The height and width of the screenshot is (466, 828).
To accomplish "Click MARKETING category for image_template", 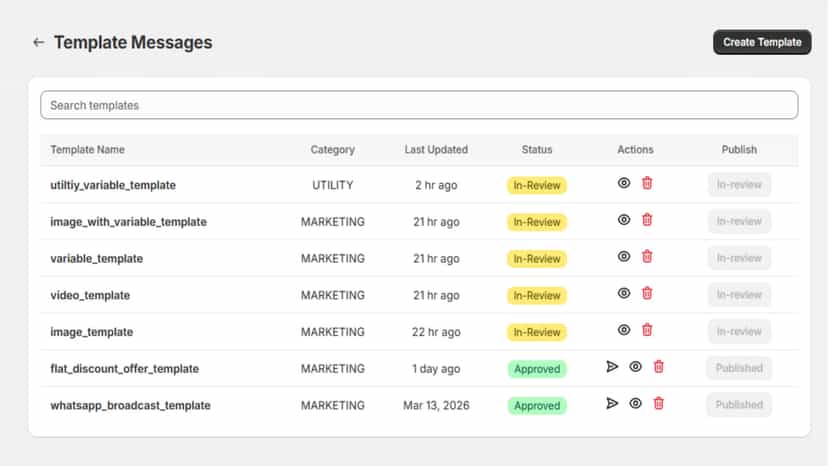I will [333, 332].
